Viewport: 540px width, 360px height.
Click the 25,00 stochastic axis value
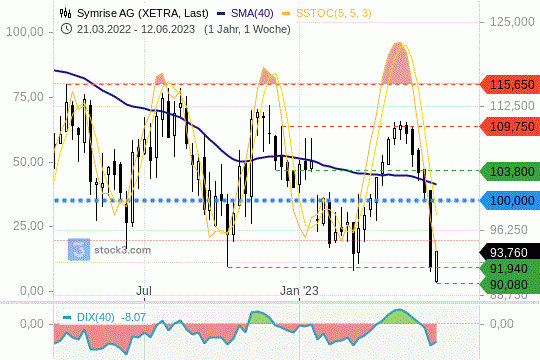pos(29,226)
